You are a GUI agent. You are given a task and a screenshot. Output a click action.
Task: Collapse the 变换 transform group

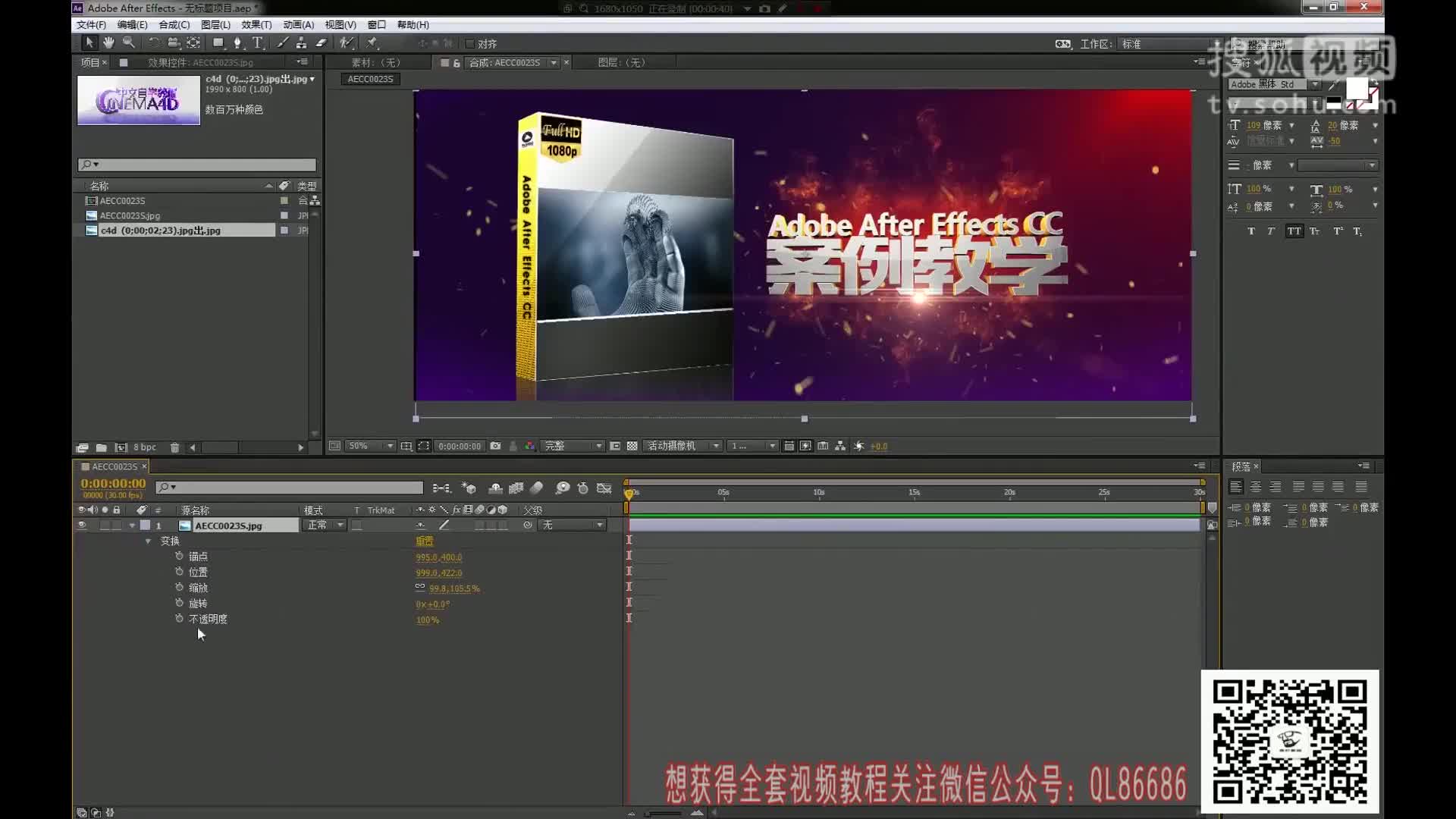[148, 541]
